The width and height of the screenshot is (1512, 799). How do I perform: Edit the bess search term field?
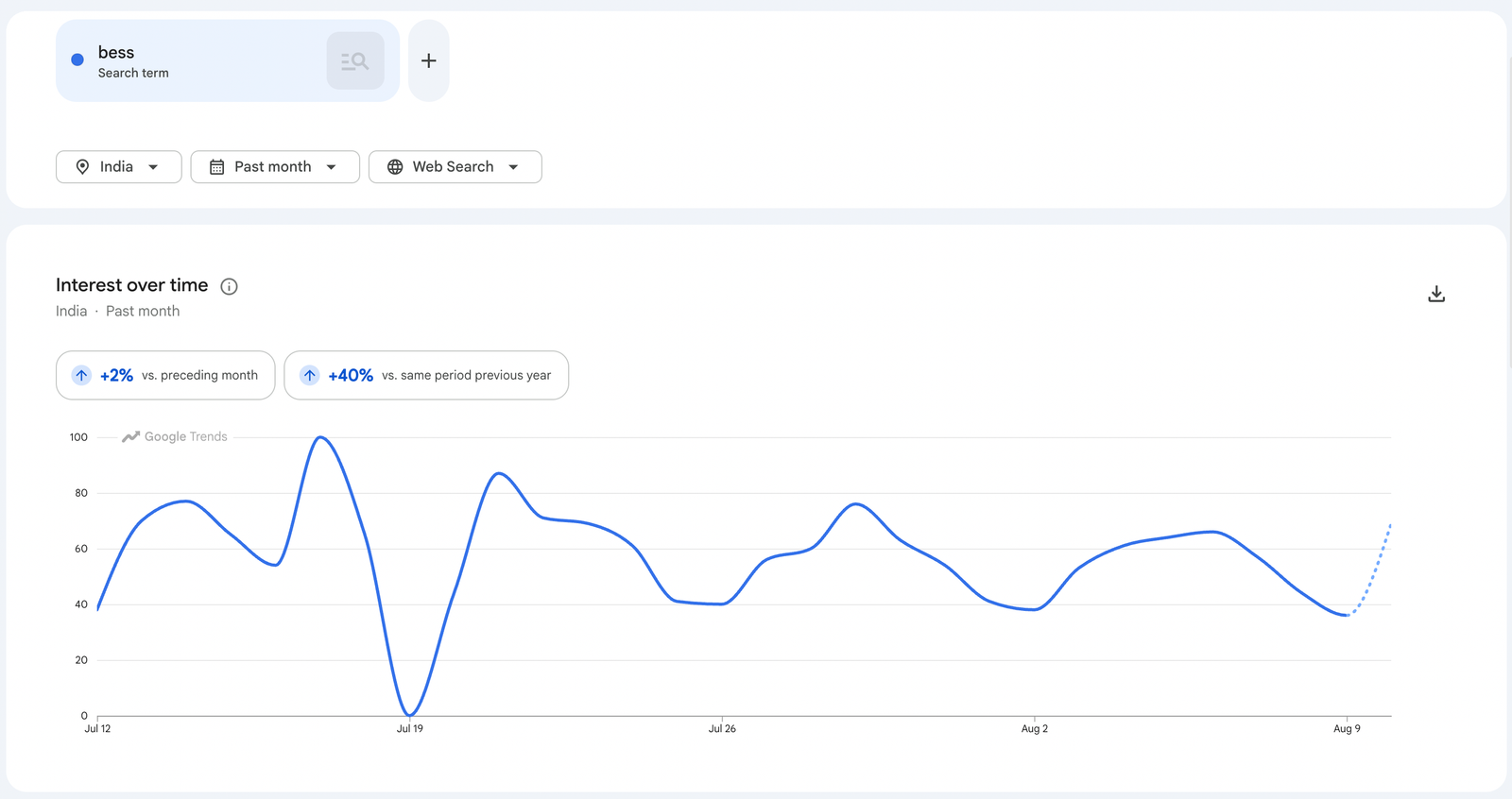(228, 60)
